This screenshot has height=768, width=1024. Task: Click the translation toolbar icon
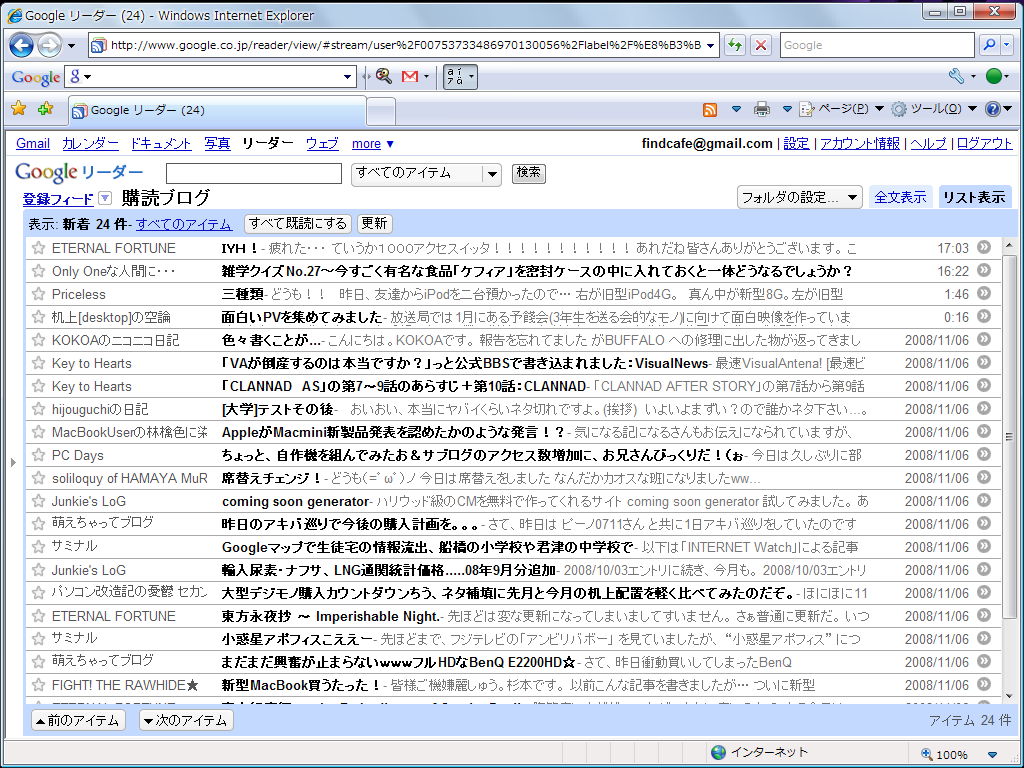pyautogui.click(x=460, y=77)
